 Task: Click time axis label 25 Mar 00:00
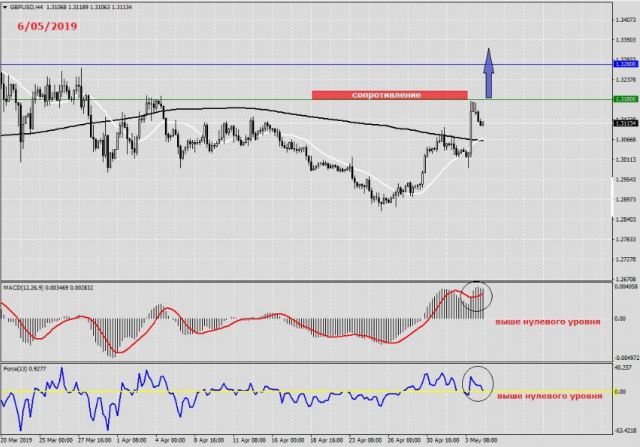[x=56, y=440]
